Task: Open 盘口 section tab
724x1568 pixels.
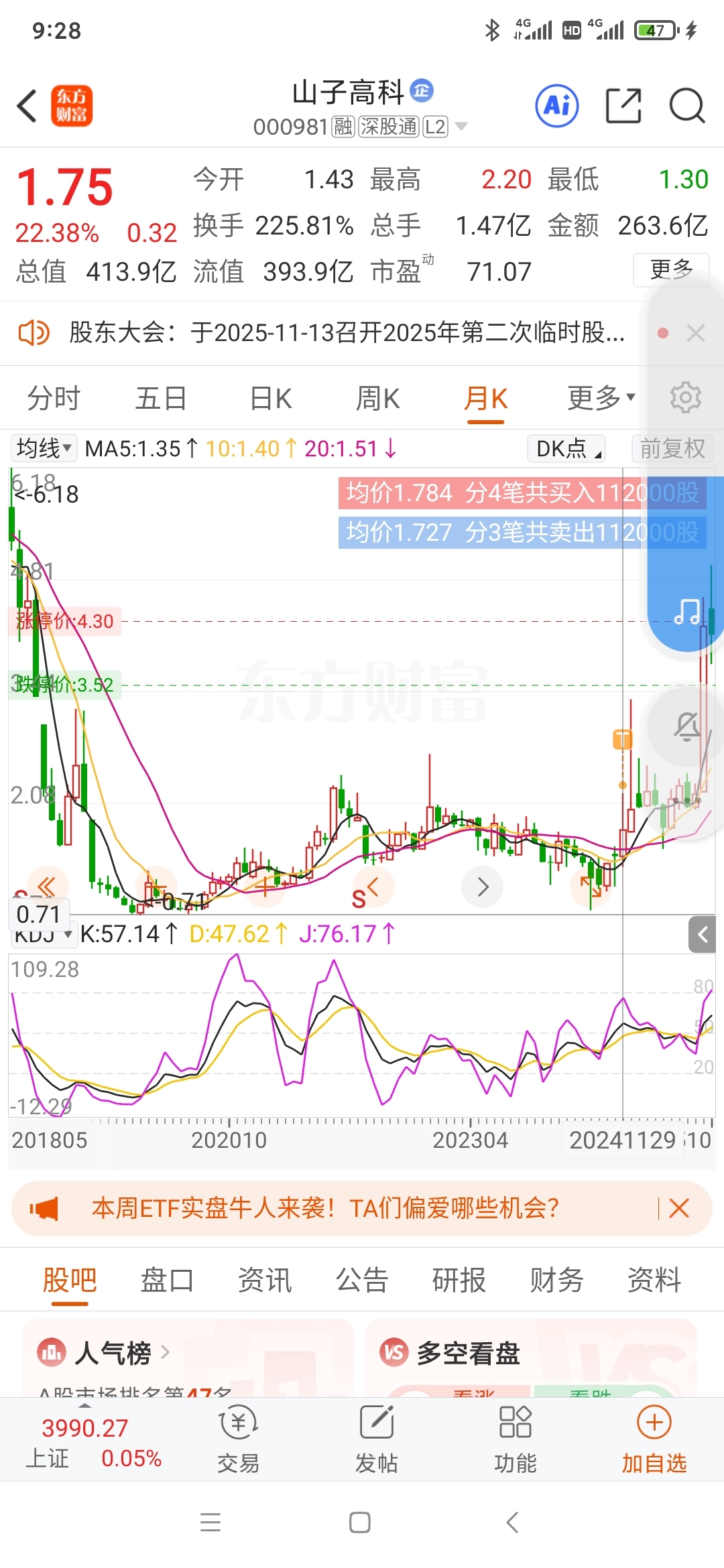Action: tap(167, 1280)
